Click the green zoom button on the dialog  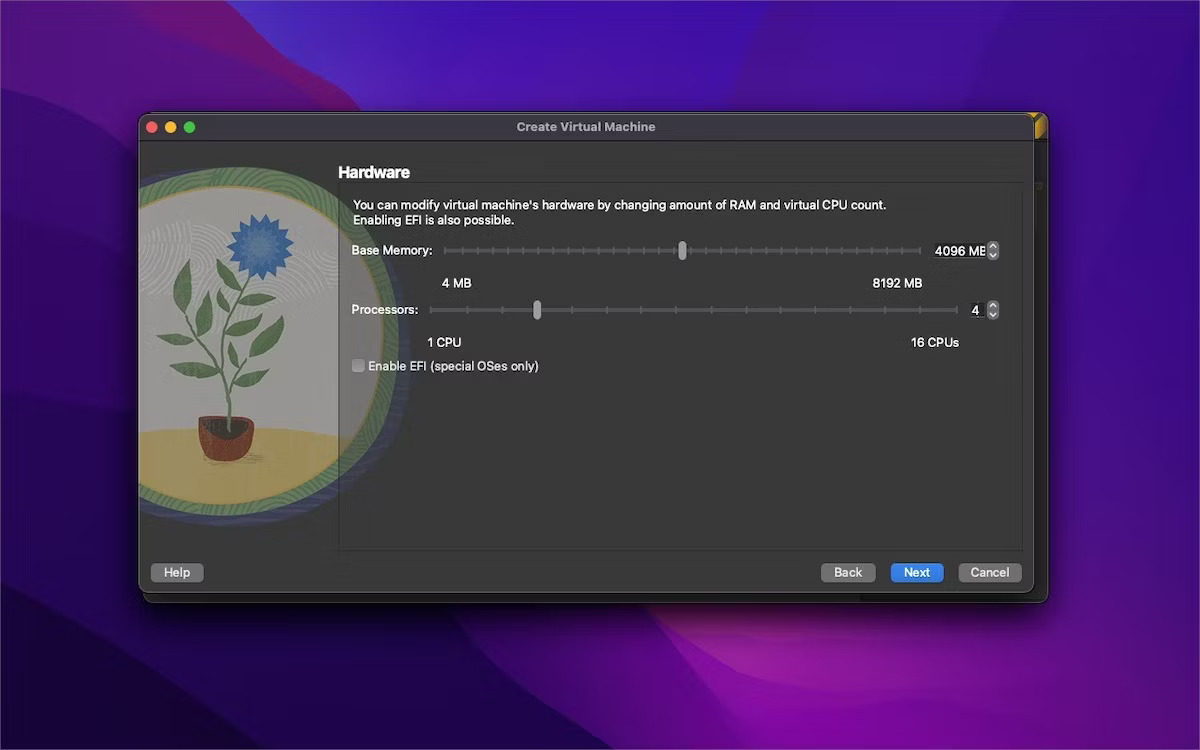pos(188,127)
